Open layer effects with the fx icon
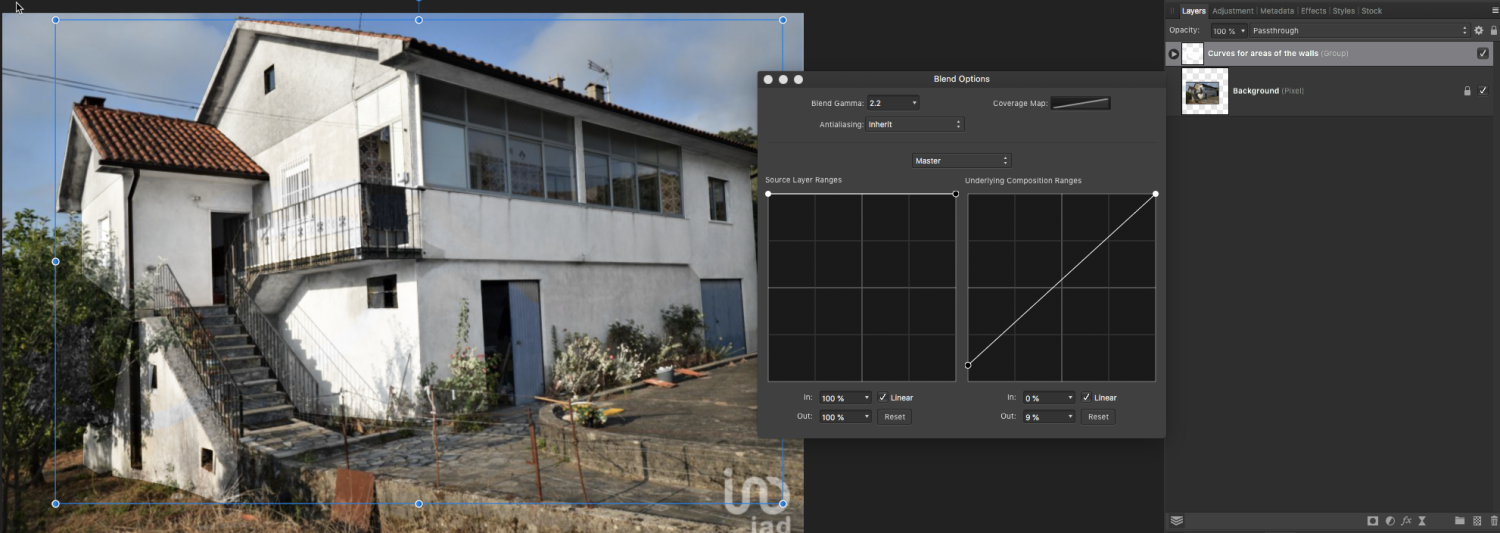 (1406, 521)
